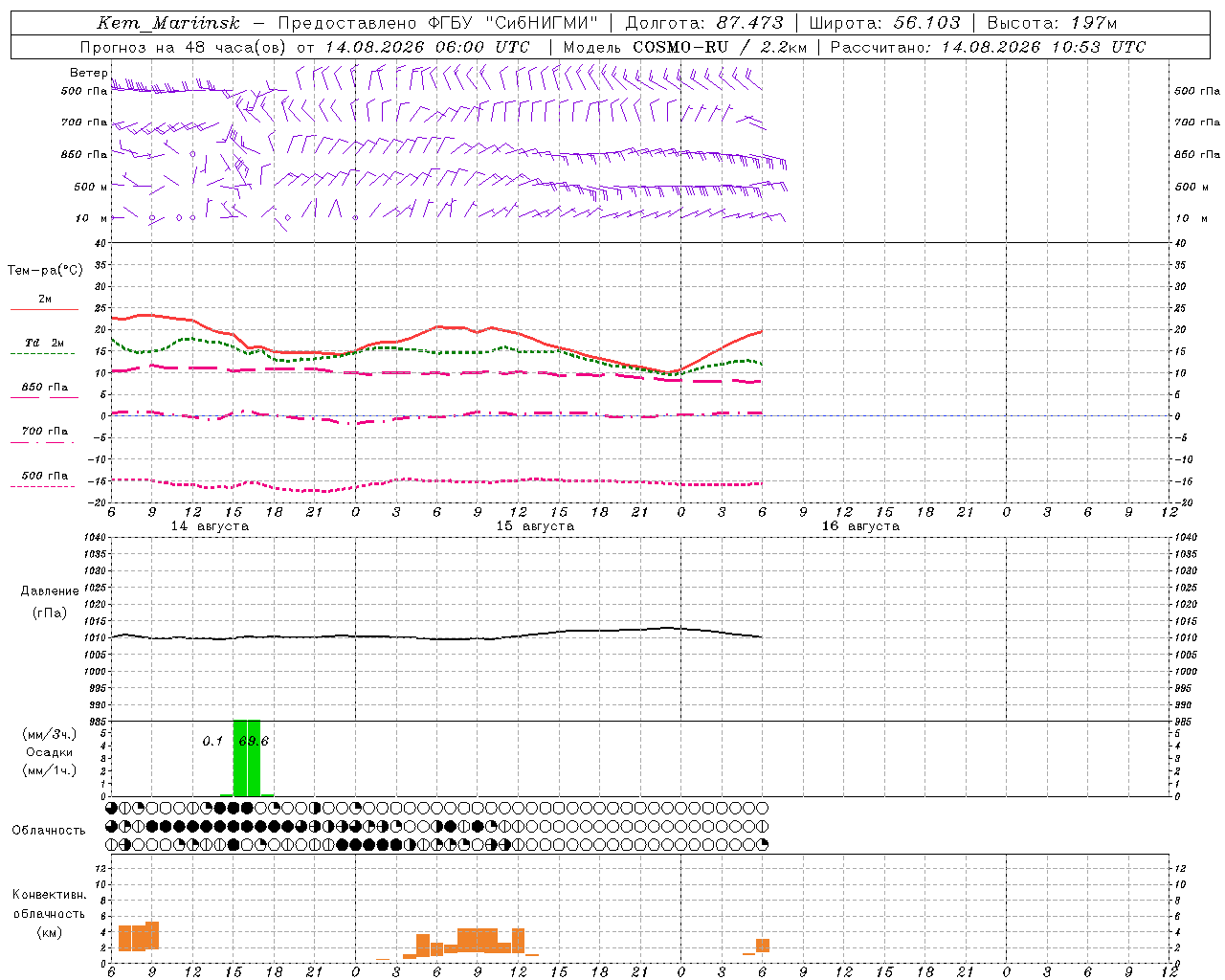
Task: Click the Kem_Mariinsk station title
Action: click(168, 23)
